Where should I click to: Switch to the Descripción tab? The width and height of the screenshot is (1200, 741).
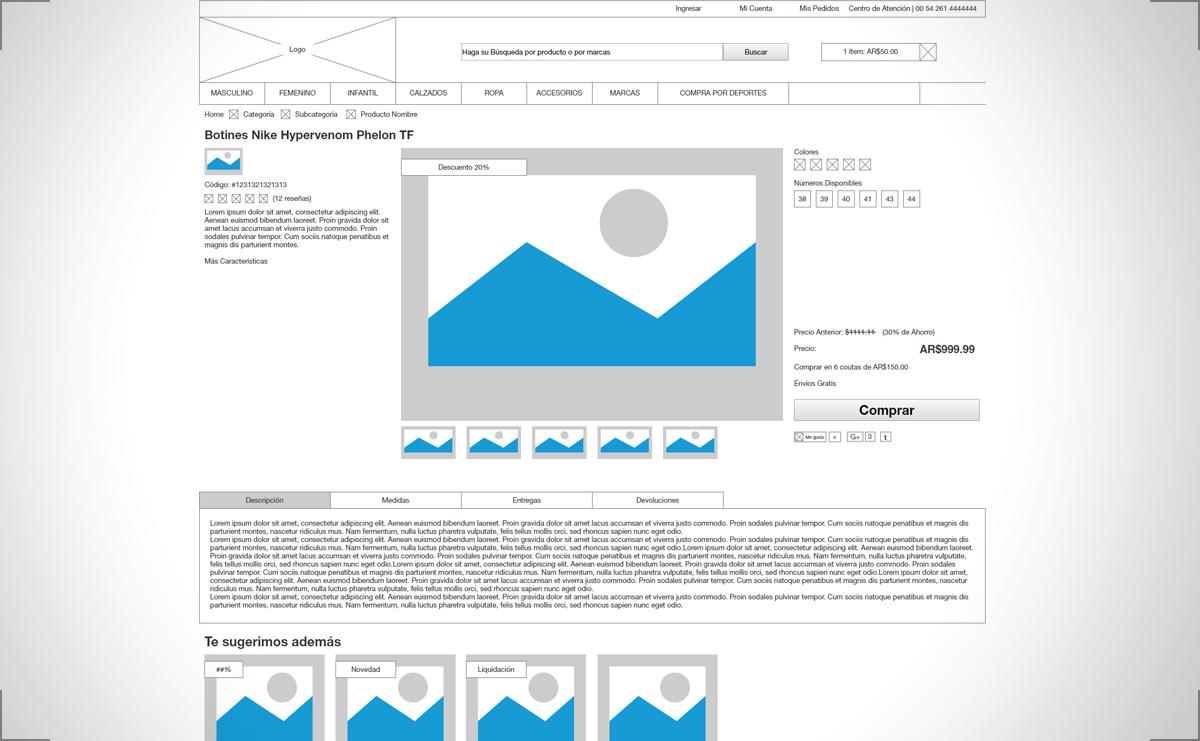point(265,500)
